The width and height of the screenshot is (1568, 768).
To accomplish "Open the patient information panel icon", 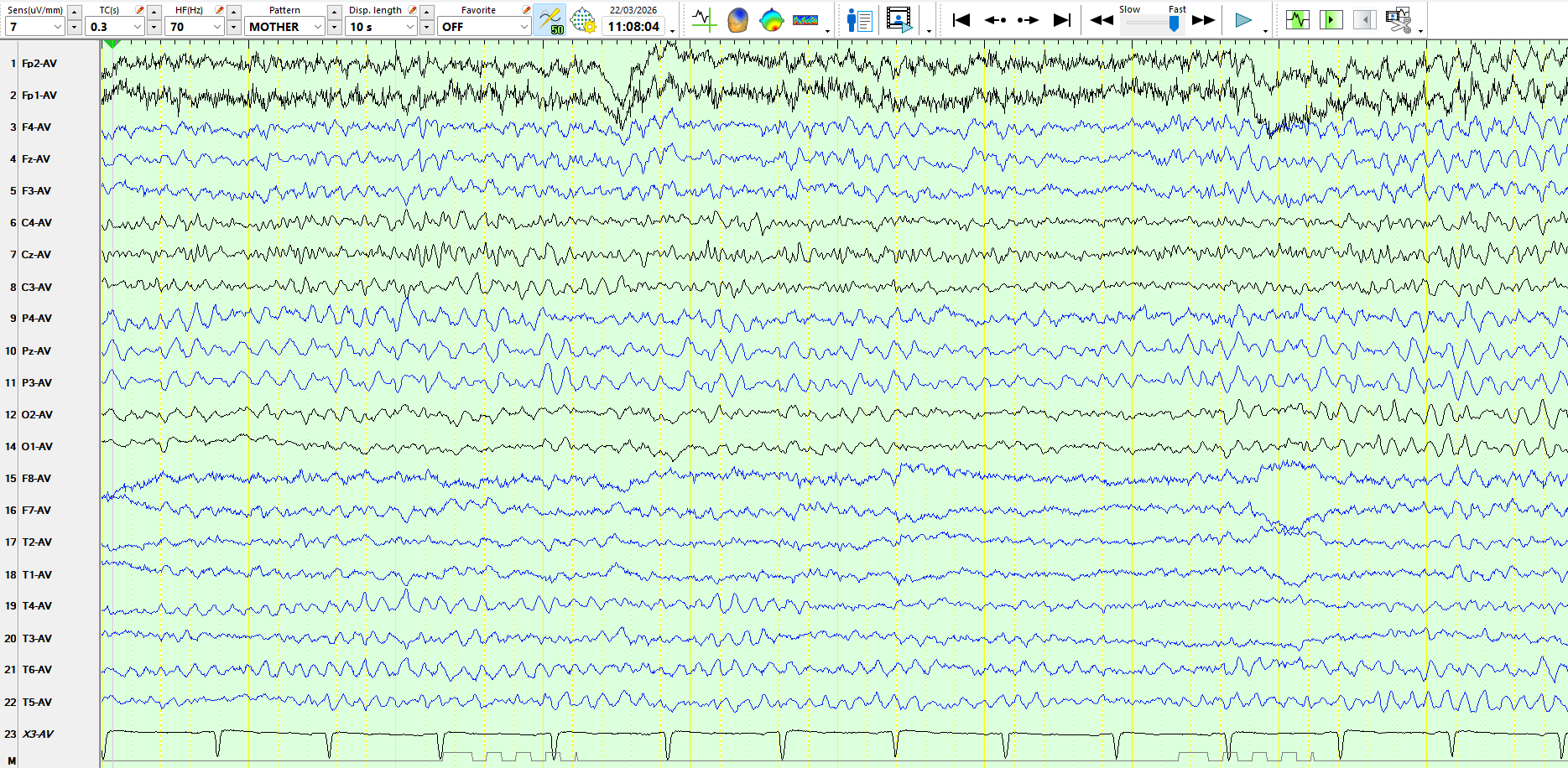I will [x=859, y=20].
